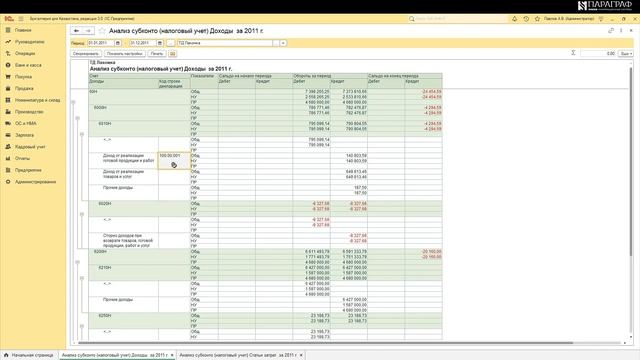Open the Предприятие building icon
Viewport: 640px width, 360px height.
(x=8, y=170)
